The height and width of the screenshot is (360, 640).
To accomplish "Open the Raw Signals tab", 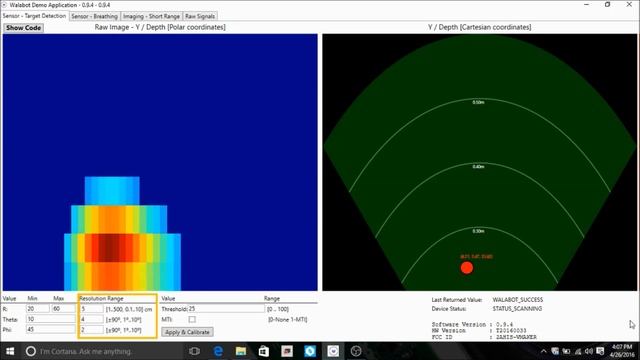I will coord(200,16).
